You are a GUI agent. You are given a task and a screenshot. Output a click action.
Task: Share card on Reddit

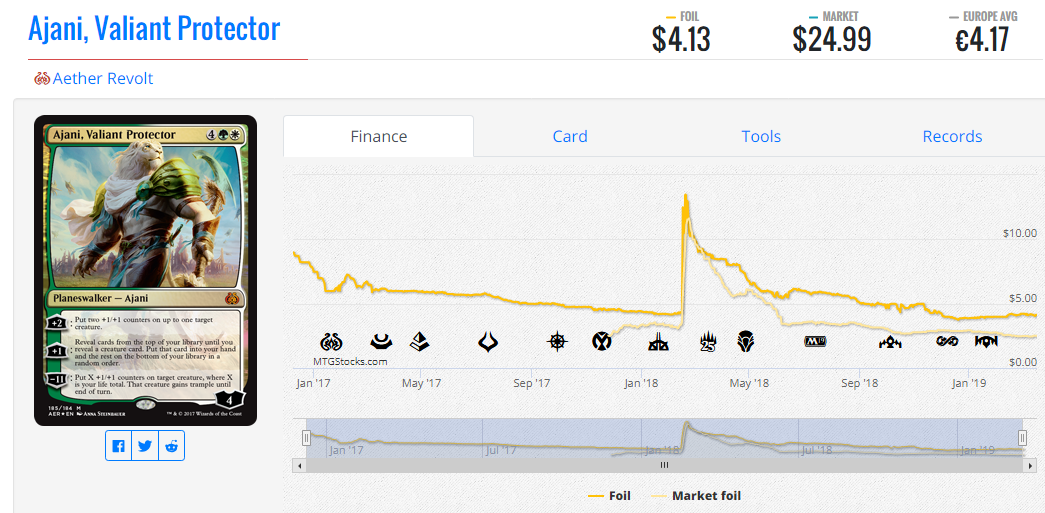[x=171, y=446]
